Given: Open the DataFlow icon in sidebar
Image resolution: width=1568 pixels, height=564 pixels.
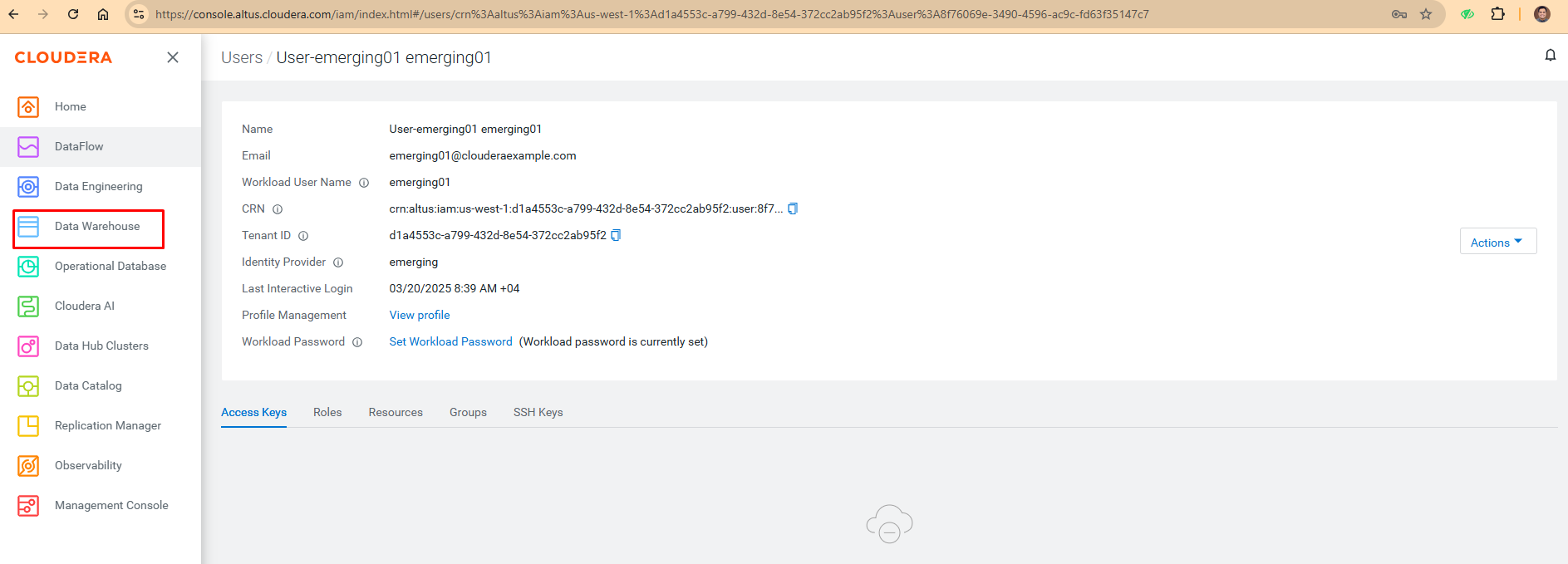Looking at the screenshot, I should pos(28,147).
